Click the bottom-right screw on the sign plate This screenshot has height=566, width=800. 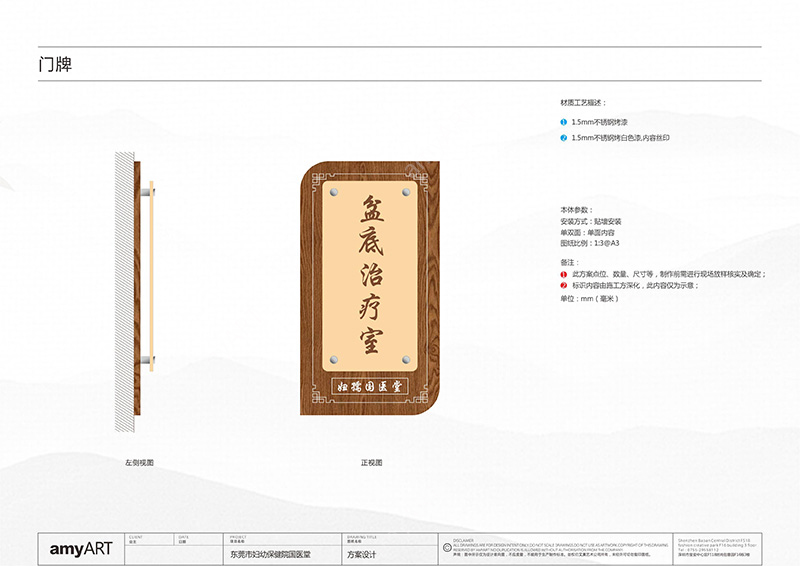[407, 360]
